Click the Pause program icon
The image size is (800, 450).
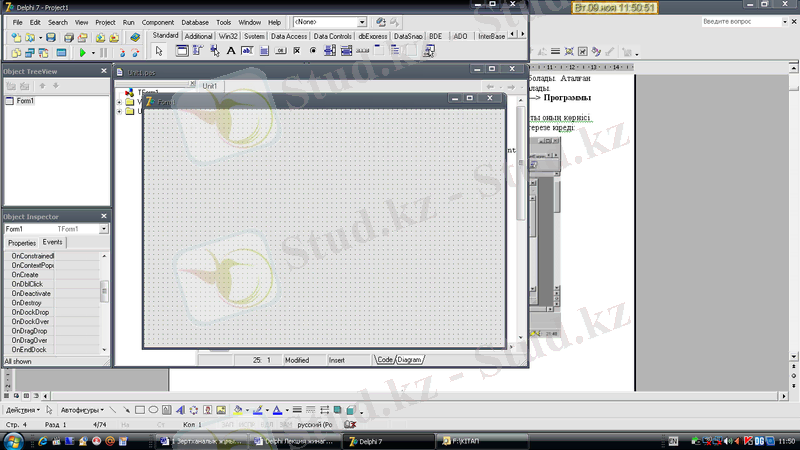(x=104, y=53)
